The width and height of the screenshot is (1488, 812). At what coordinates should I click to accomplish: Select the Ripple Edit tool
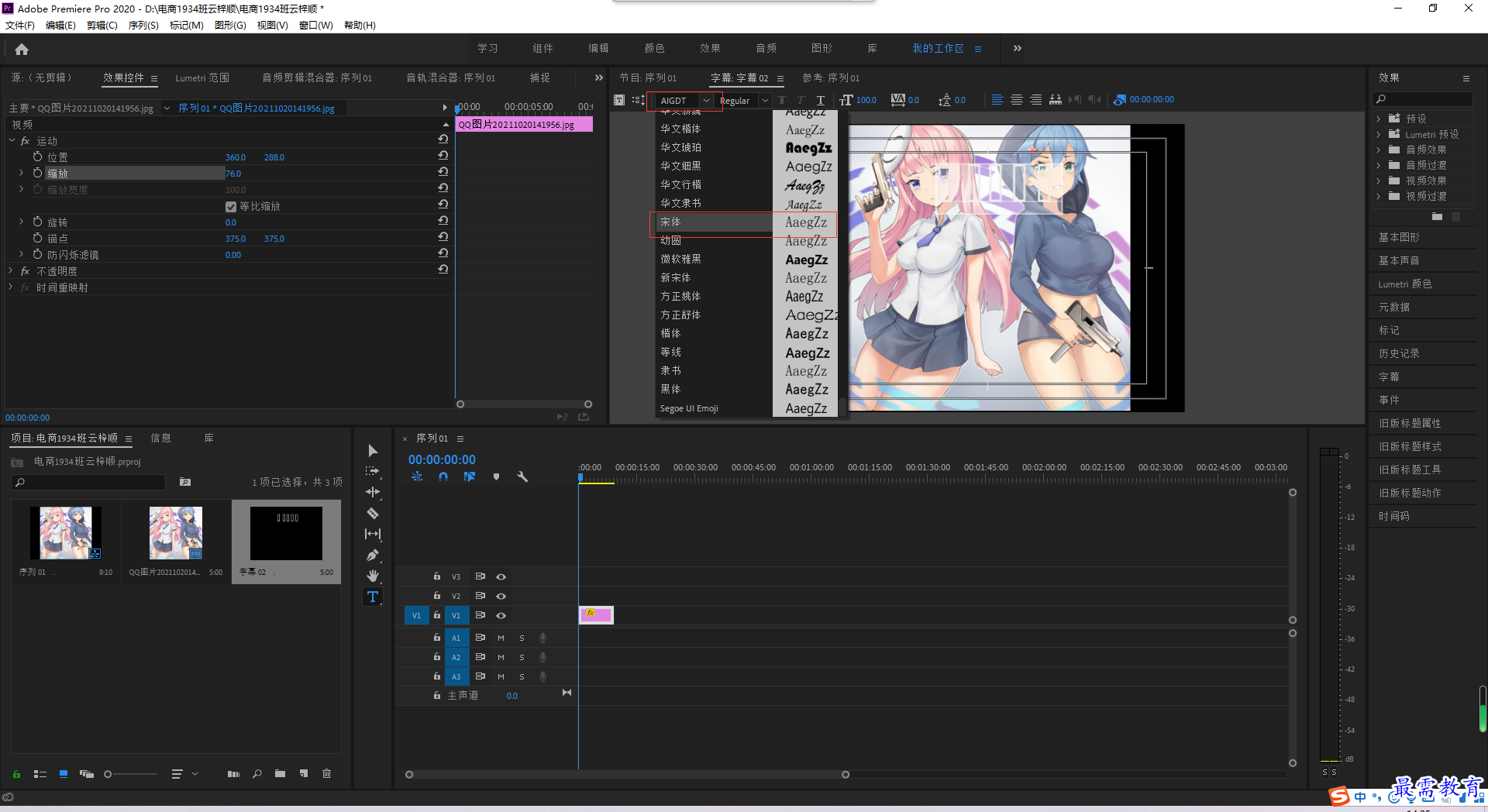(373, 492)
